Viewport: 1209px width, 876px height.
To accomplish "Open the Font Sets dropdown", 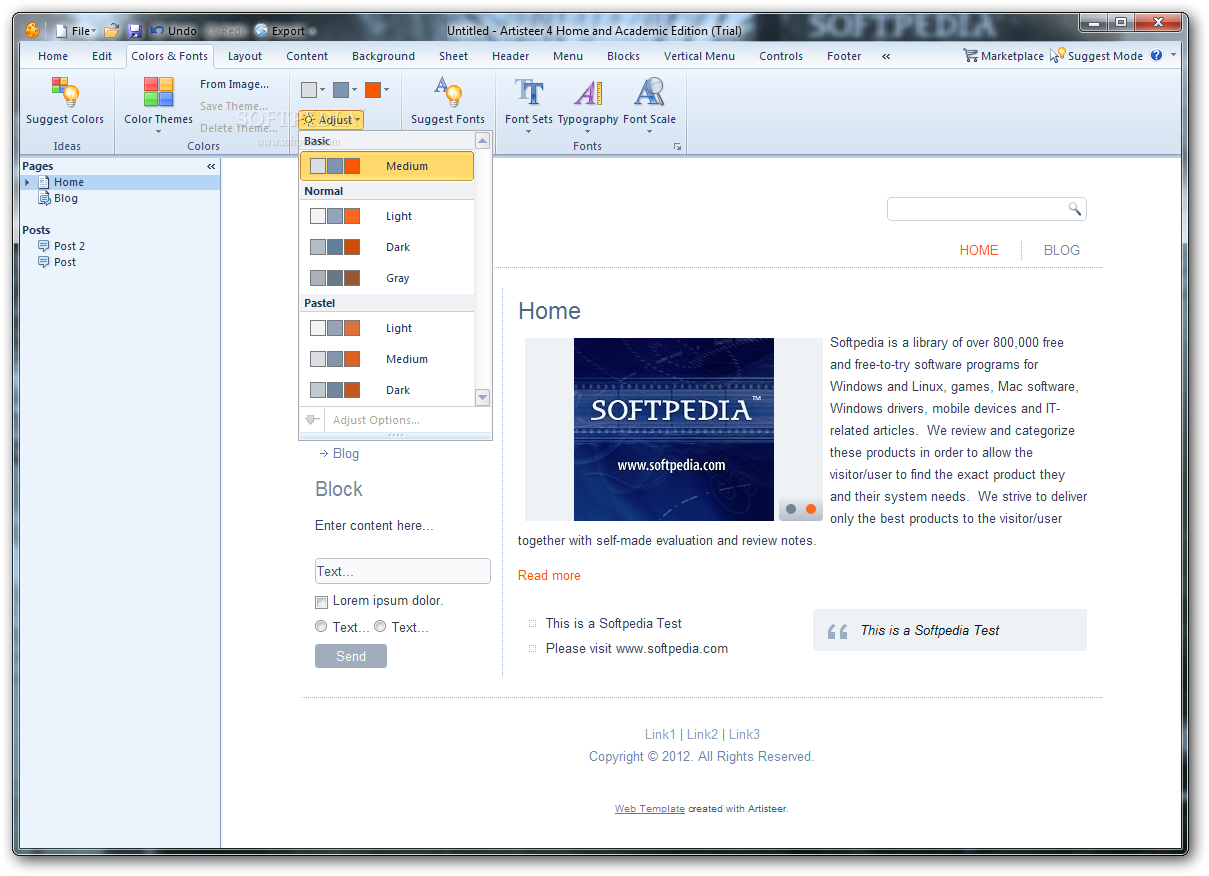I will click(x=529, y=104).
